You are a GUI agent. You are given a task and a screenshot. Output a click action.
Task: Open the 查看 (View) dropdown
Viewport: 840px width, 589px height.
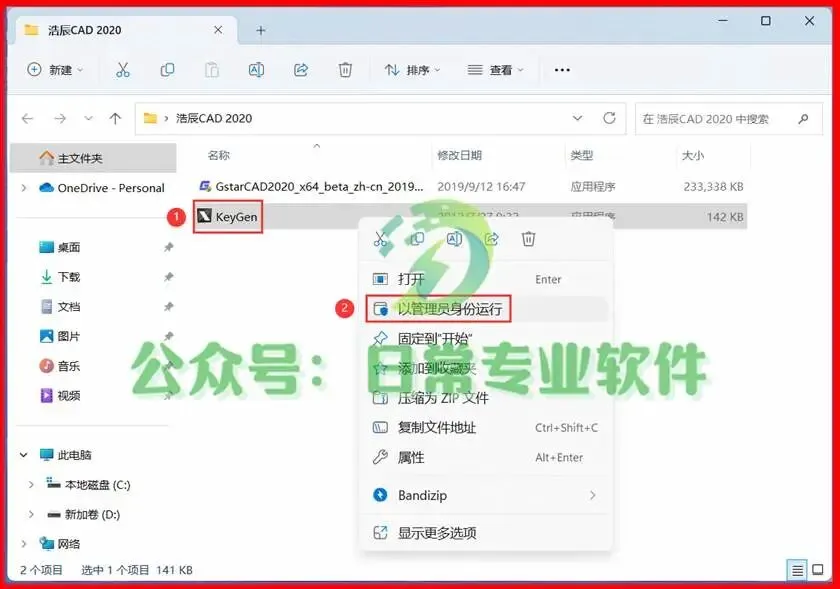[x=496, y=70]
